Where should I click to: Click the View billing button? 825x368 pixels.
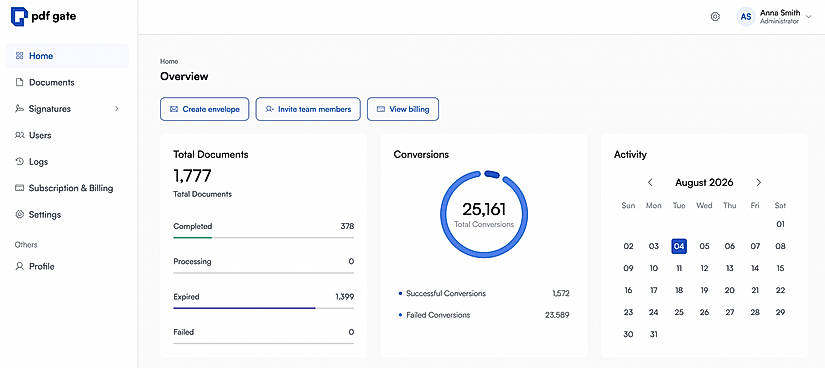point(403,109)
